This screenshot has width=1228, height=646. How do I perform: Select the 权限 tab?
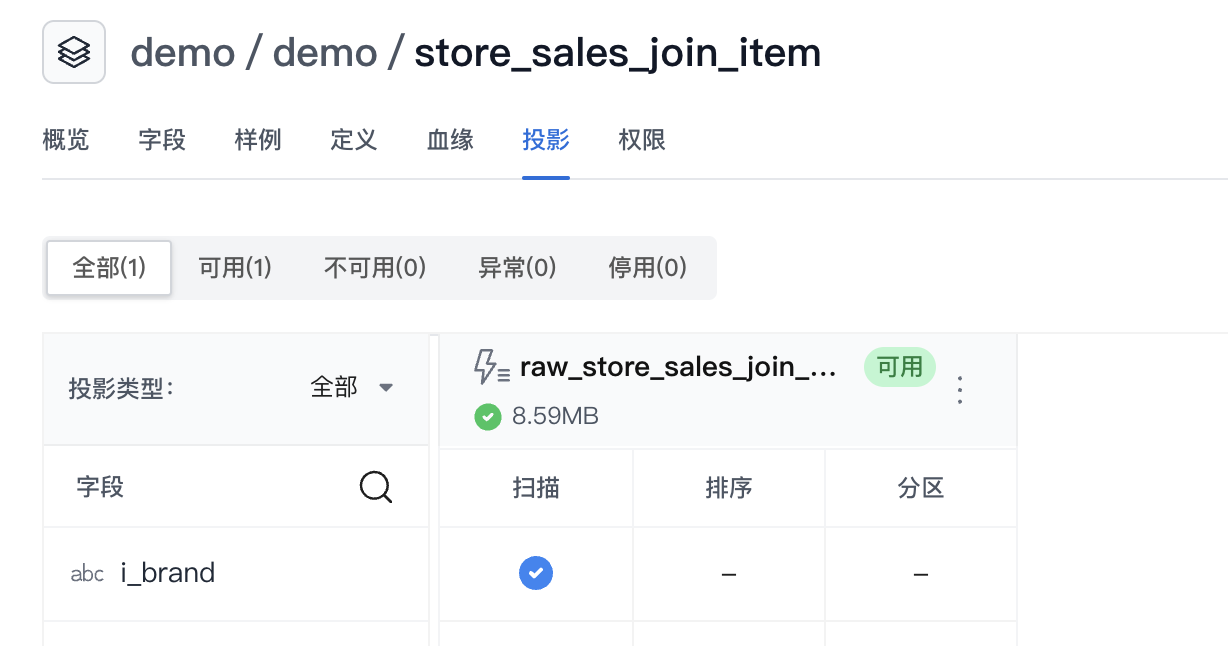[642, 140]
